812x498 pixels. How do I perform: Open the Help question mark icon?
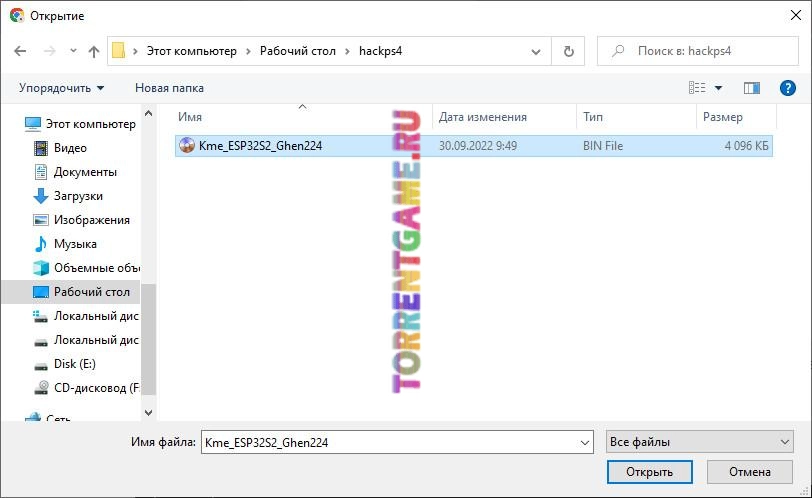click(787, 88)
